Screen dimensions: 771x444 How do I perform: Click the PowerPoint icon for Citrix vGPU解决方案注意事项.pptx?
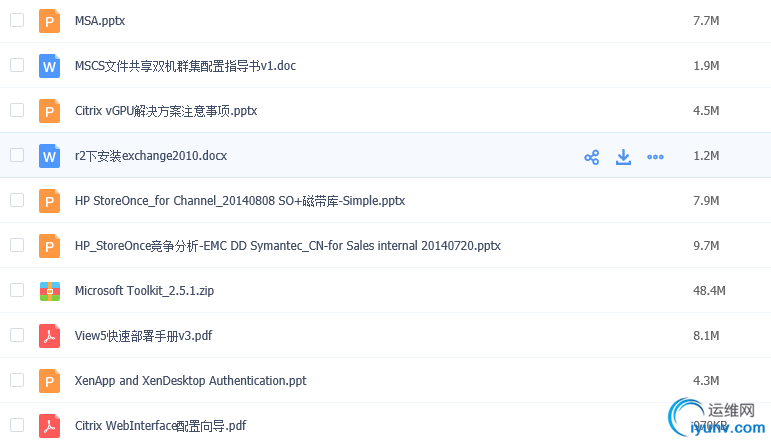49,111
